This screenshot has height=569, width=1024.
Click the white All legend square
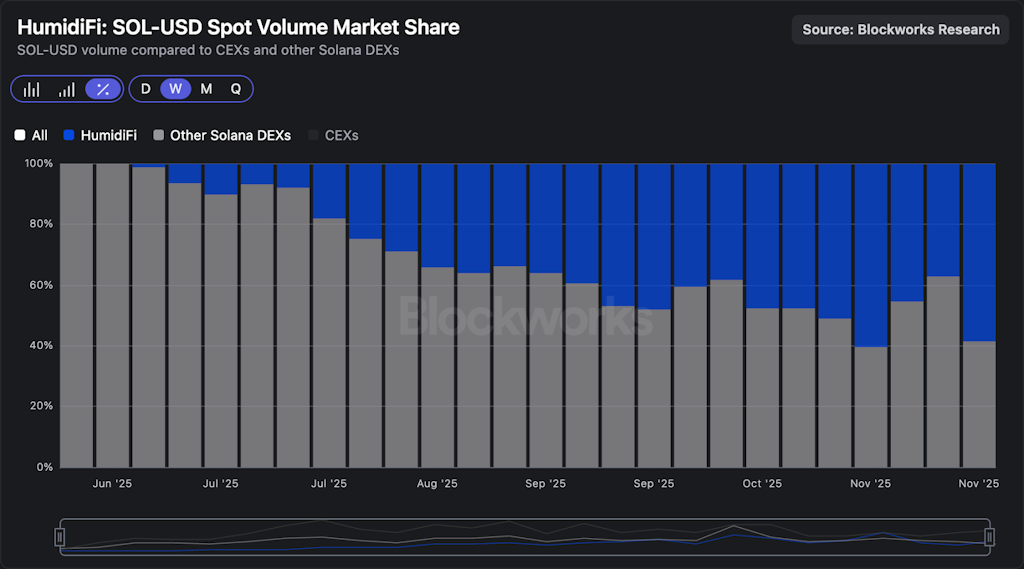20,135
